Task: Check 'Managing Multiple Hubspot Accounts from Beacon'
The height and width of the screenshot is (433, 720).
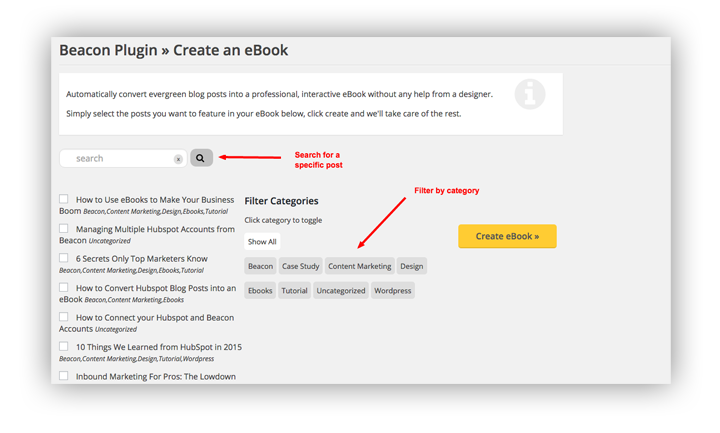Action: 63,228
